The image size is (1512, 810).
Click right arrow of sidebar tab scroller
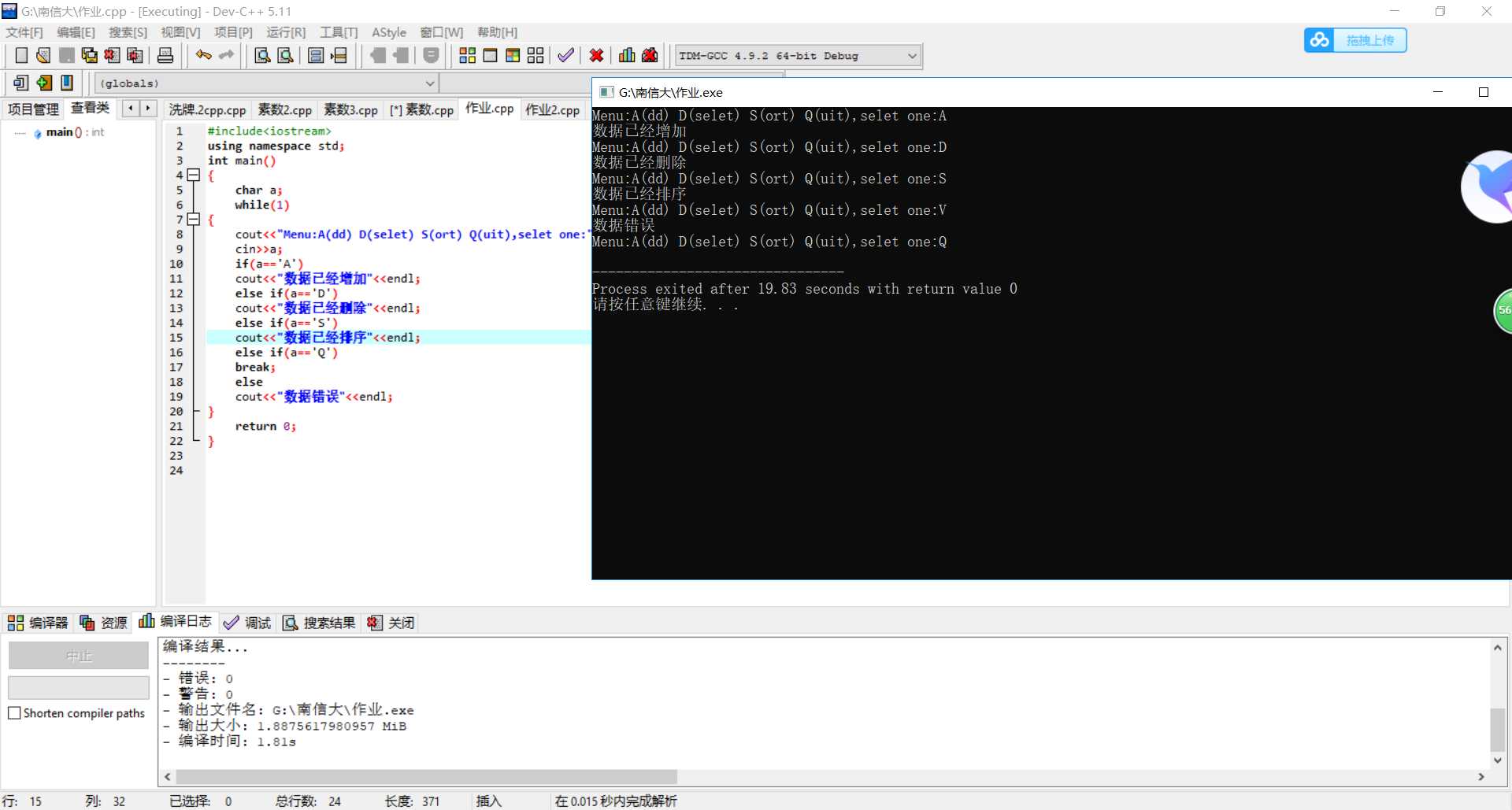click(148, 109)
